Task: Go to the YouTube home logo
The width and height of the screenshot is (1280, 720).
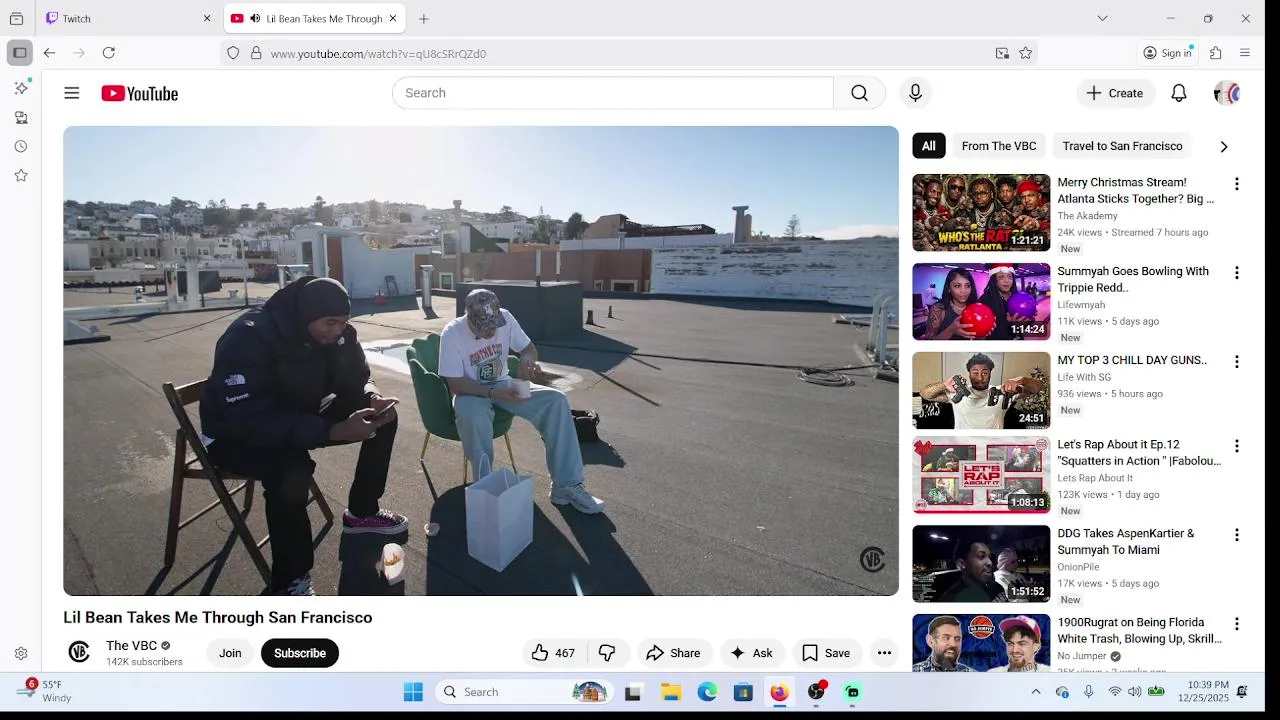Action: click(139, 93)
